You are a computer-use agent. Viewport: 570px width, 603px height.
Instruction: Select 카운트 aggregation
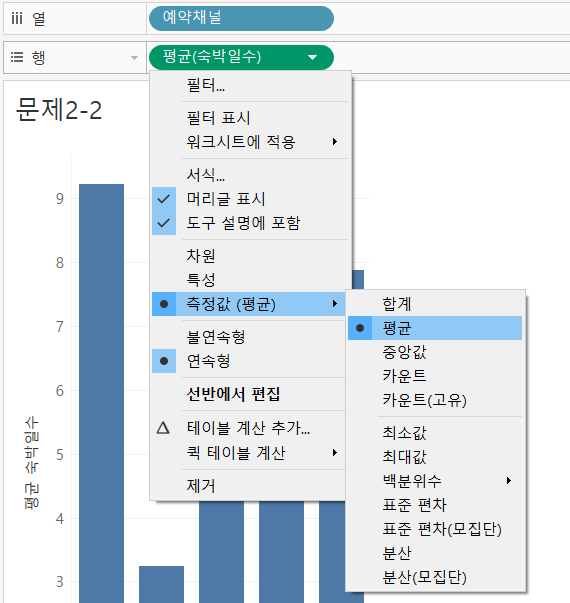pos(435,376)
